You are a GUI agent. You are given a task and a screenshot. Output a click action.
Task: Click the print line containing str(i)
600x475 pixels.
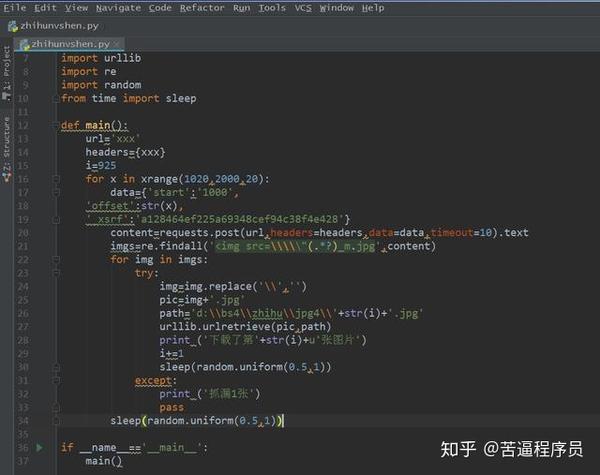(263, 340)
